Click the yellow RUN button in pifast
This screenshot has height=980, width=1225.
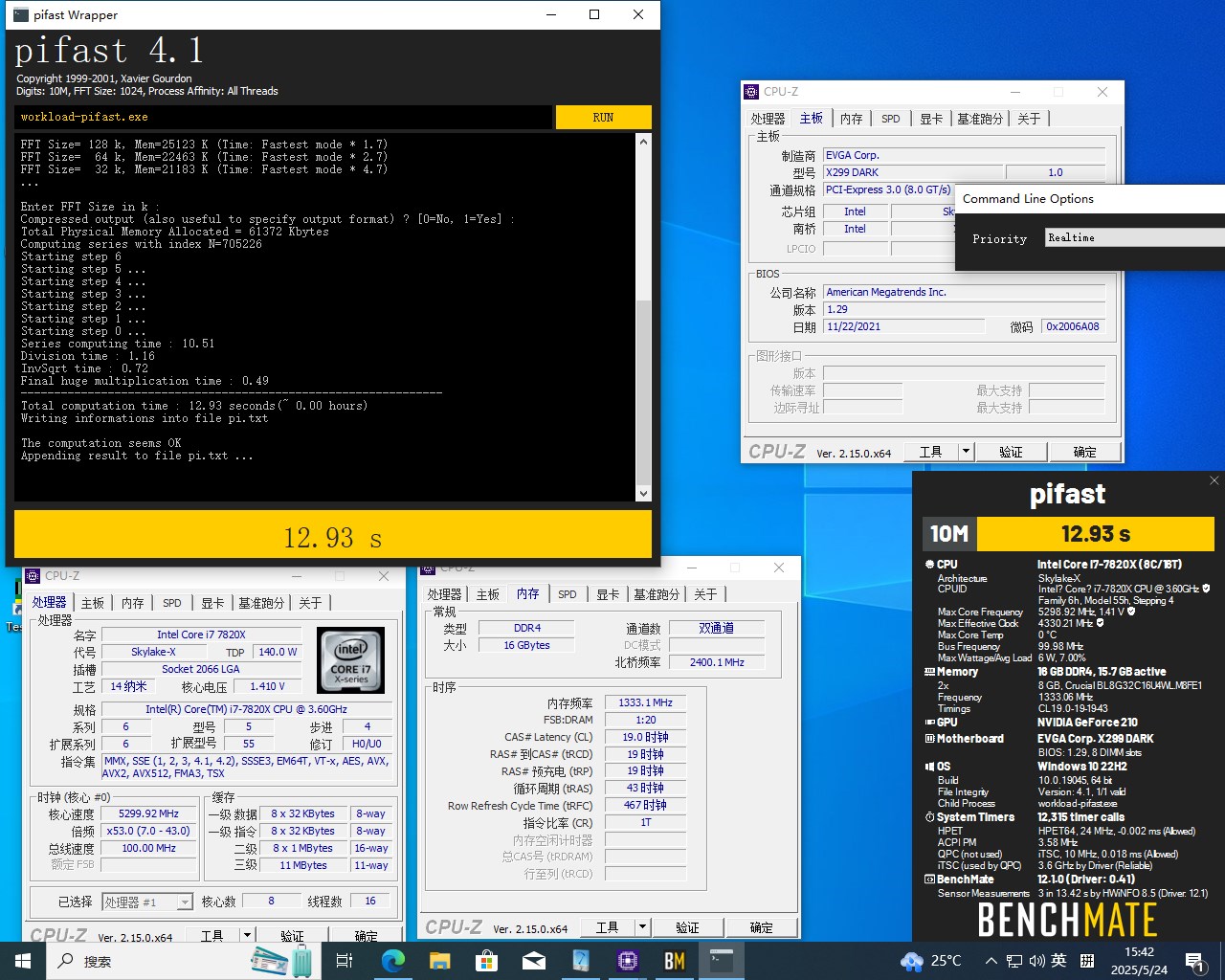coord(603,117)
